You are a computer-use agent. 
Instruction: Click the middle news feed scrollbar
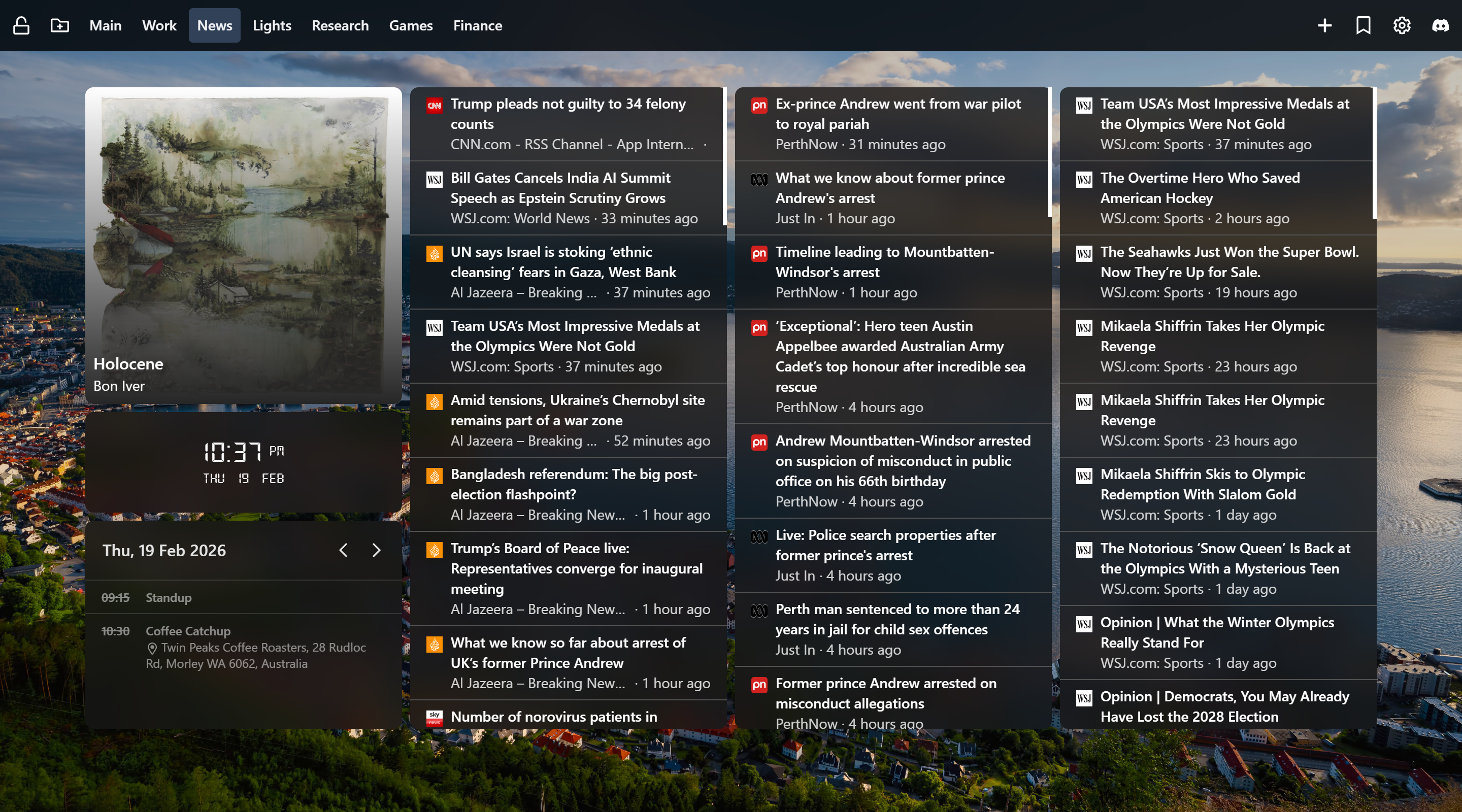point(1049,152)
